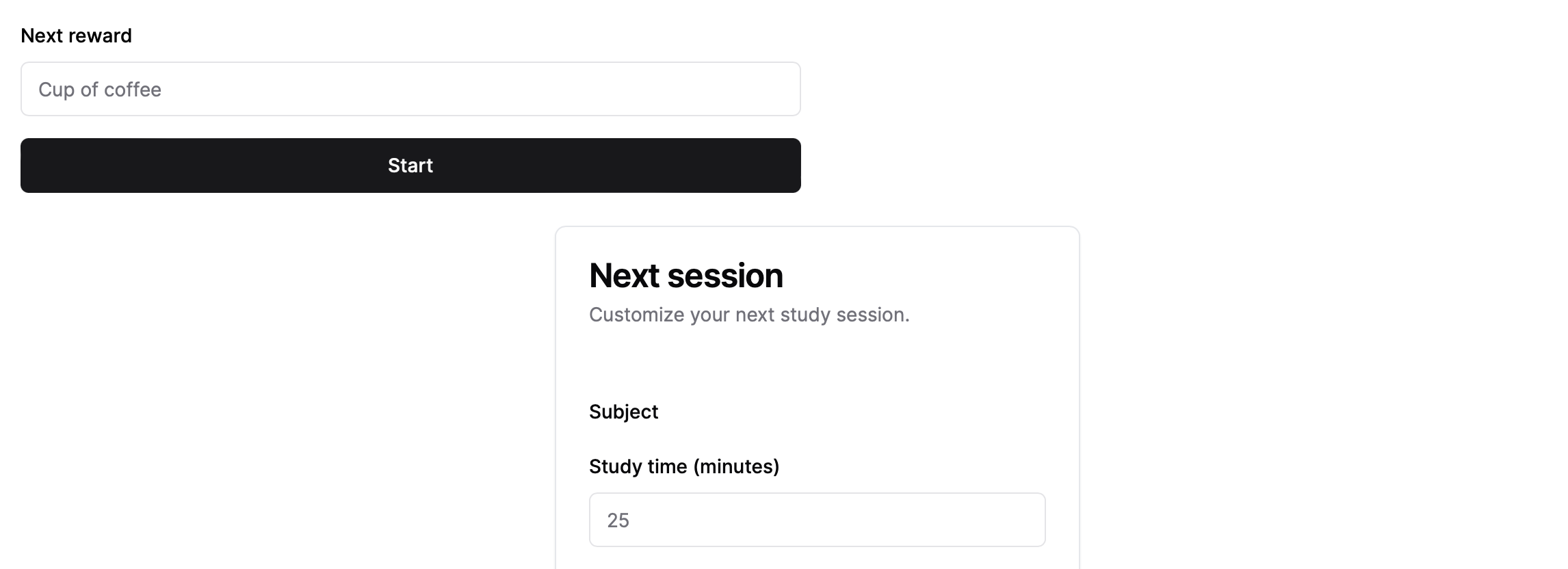Click the Next reward label

tap(76, 36)
